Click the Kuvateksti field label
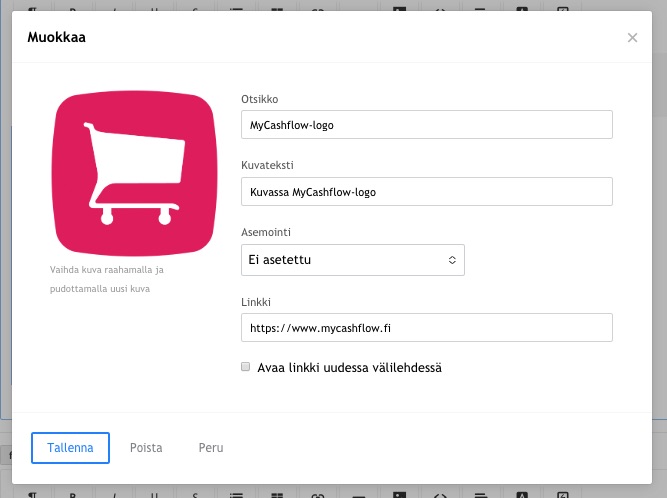Viewport: 667px width, 498px height. point(267,165)
